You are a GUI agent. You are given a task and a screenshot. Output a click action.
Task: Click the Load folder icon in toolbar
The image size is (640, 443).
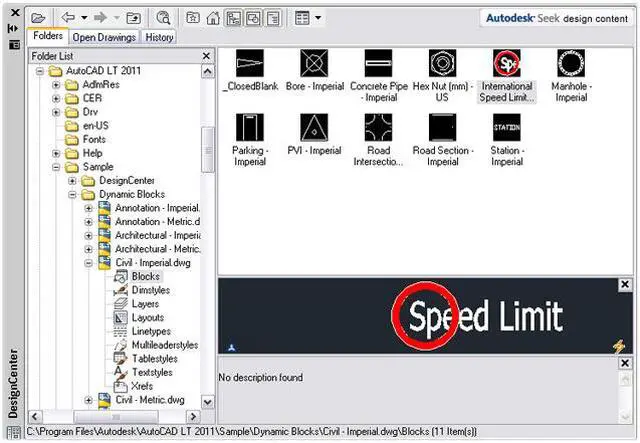pos(38,17)
